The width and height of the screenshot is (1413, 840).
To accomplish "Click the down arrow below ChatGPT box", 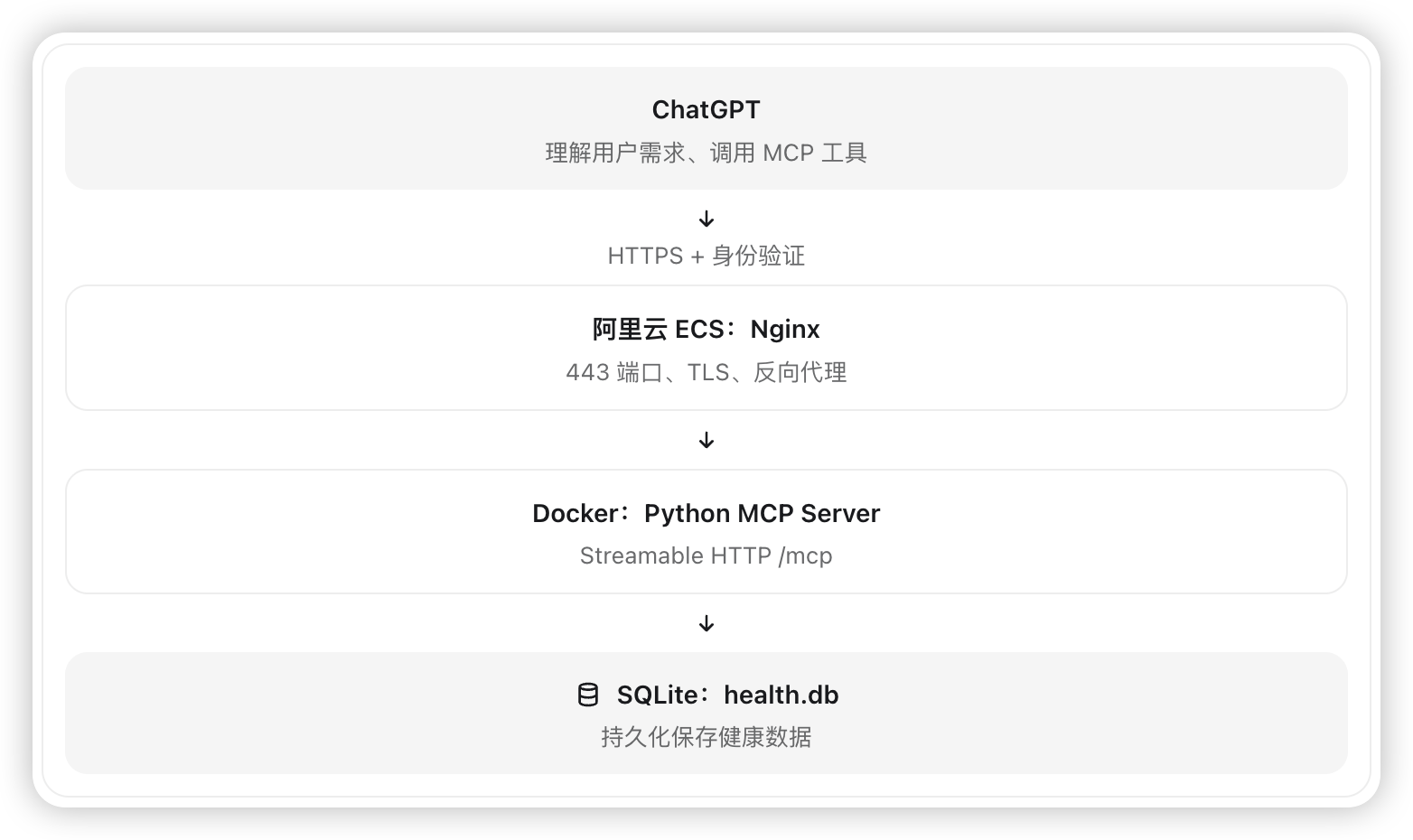I will click(x=706, y=219).
